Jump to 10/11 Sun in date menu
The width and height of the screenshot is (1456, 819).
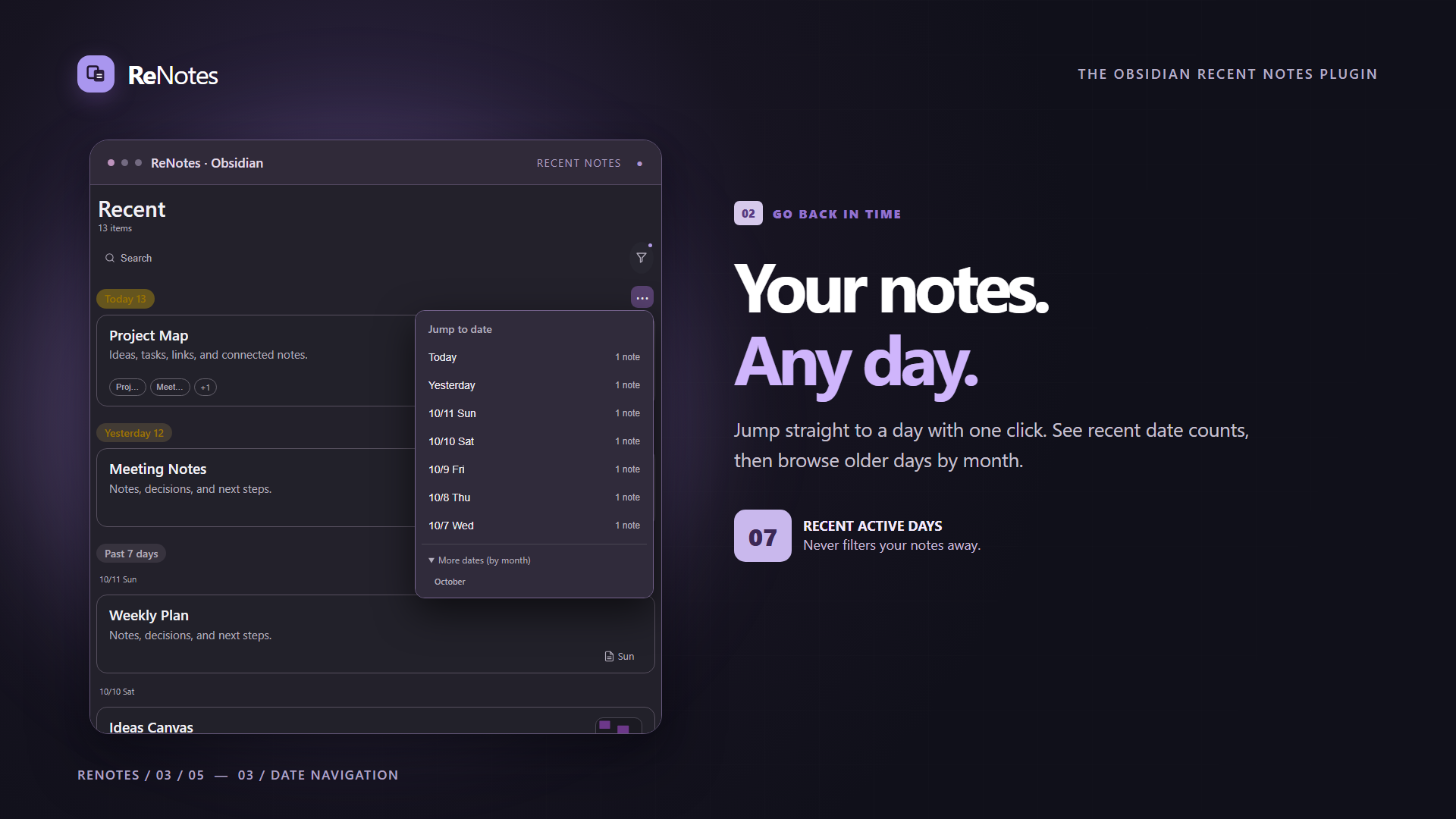(x=534, y=413)
